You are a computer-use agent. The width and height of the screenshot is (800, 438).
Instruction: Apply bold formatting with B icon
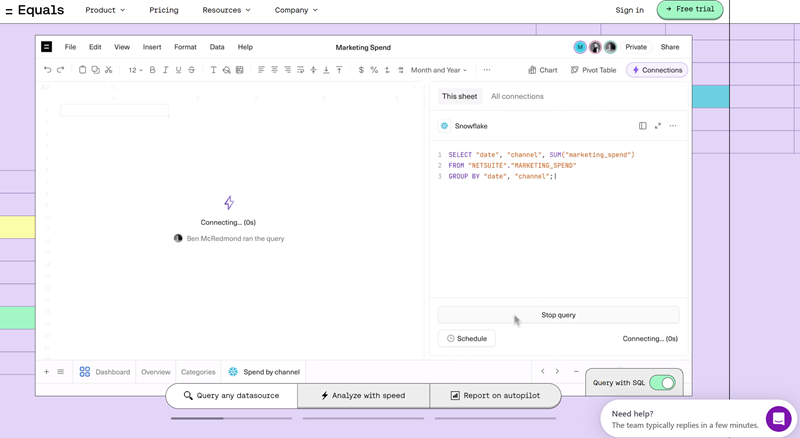coord(153,70)
